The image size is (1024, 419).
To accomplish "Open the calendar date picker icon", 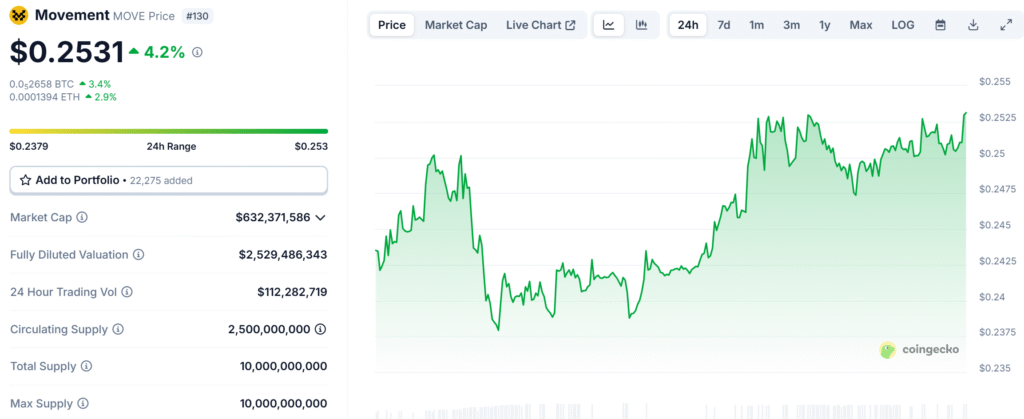I will coord(940,25).
